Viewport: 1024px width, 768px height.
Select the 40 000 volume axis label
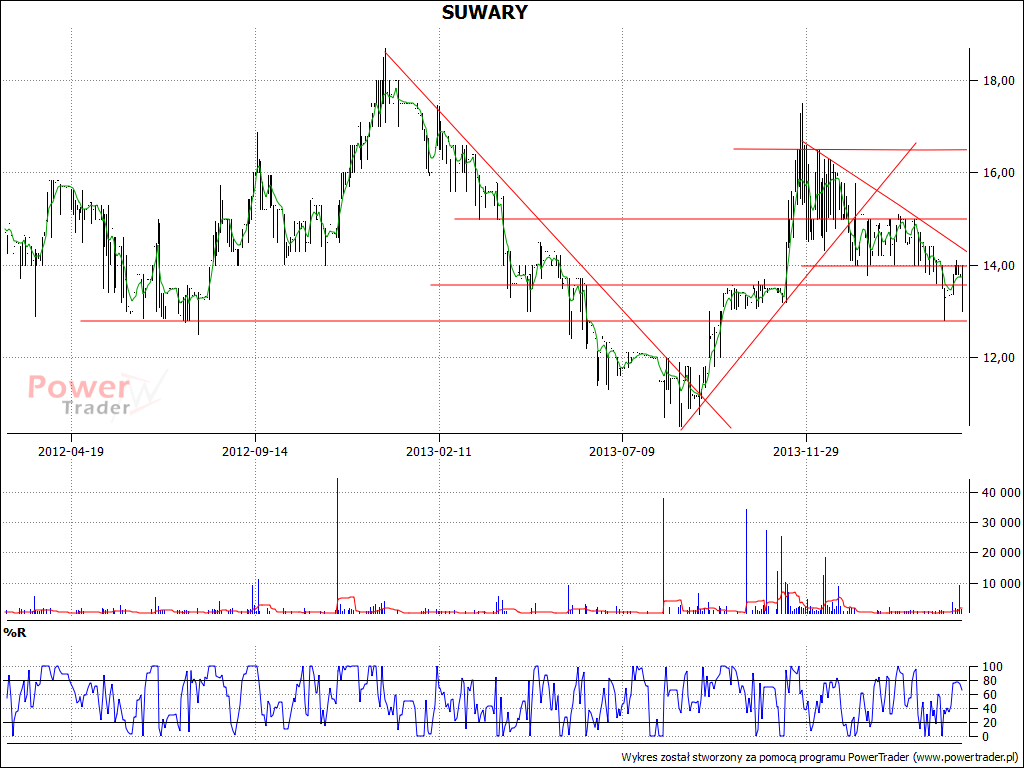coord(1000,493)
